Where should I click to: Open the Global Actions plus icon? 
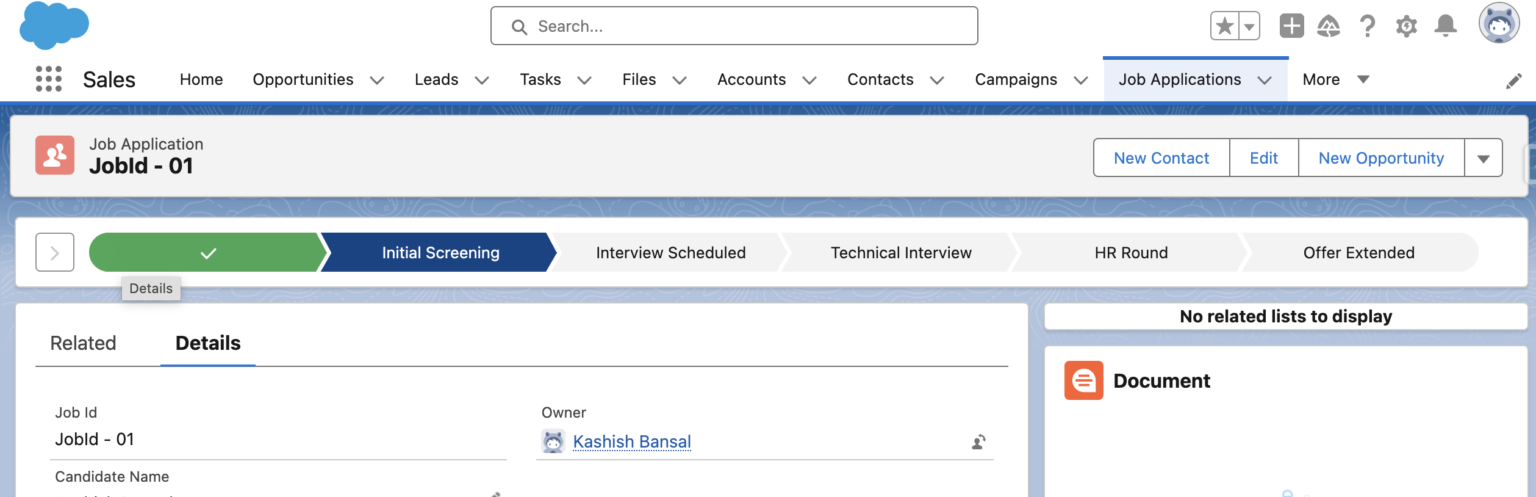pos(1291,26)
